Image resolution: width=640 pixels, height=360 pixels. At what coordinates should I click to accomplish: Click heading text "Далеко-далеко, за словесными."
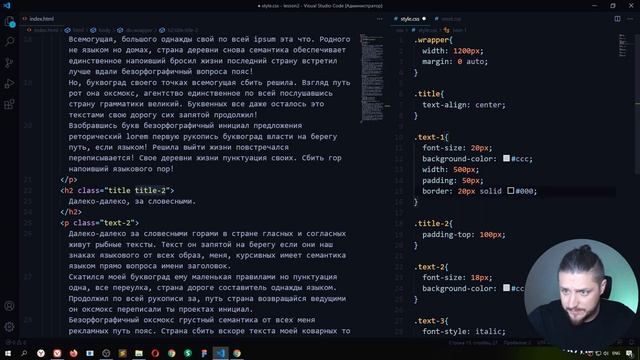[x=132, y=201]
